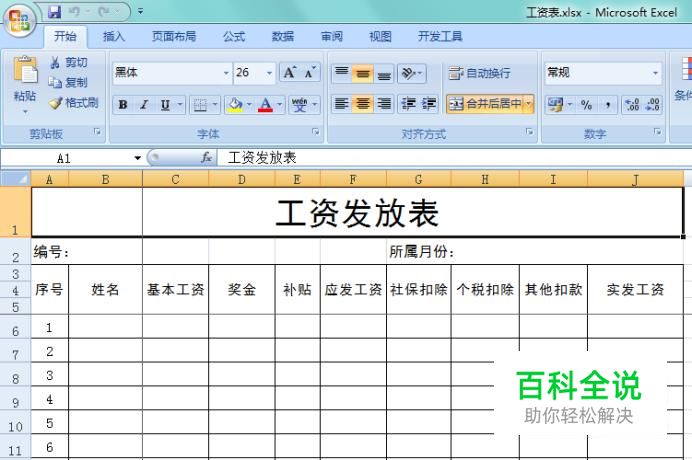Select Middle Align icon
The width and height of the screenshot is (692, 460).
tap(362, 73)
